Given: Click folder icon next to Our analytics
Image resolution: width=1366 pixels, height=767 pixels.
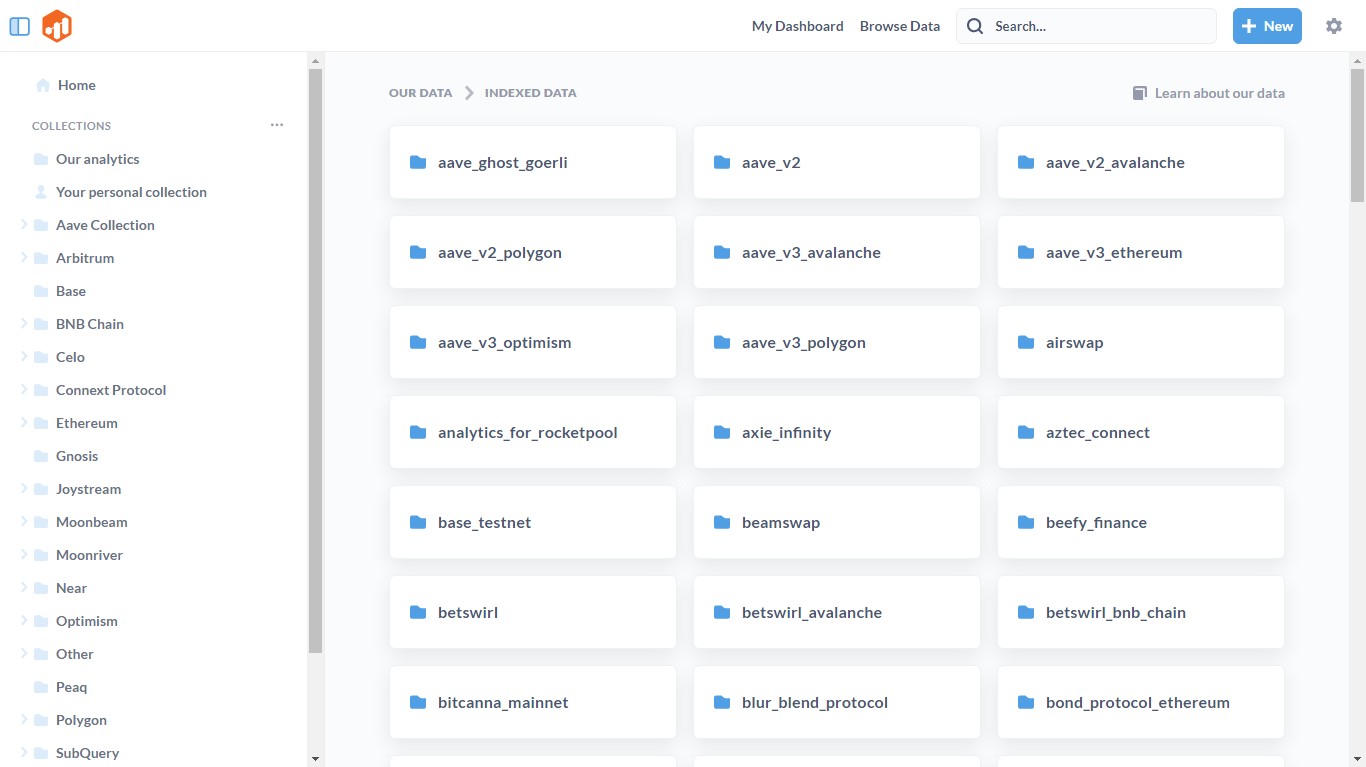Looking at the screenshot, I should coord(41,159).
